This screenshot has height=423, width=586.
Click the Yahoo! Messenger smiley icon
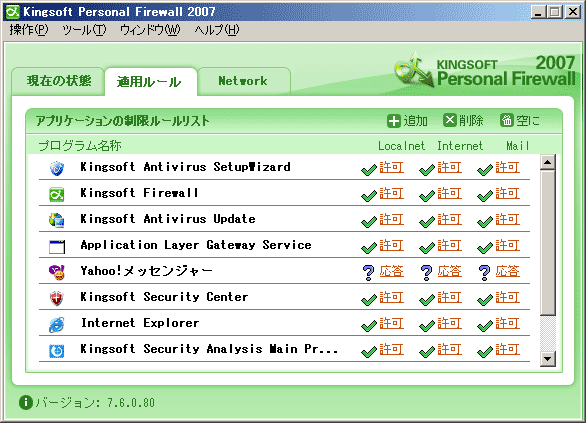click(x=57, y=272)
